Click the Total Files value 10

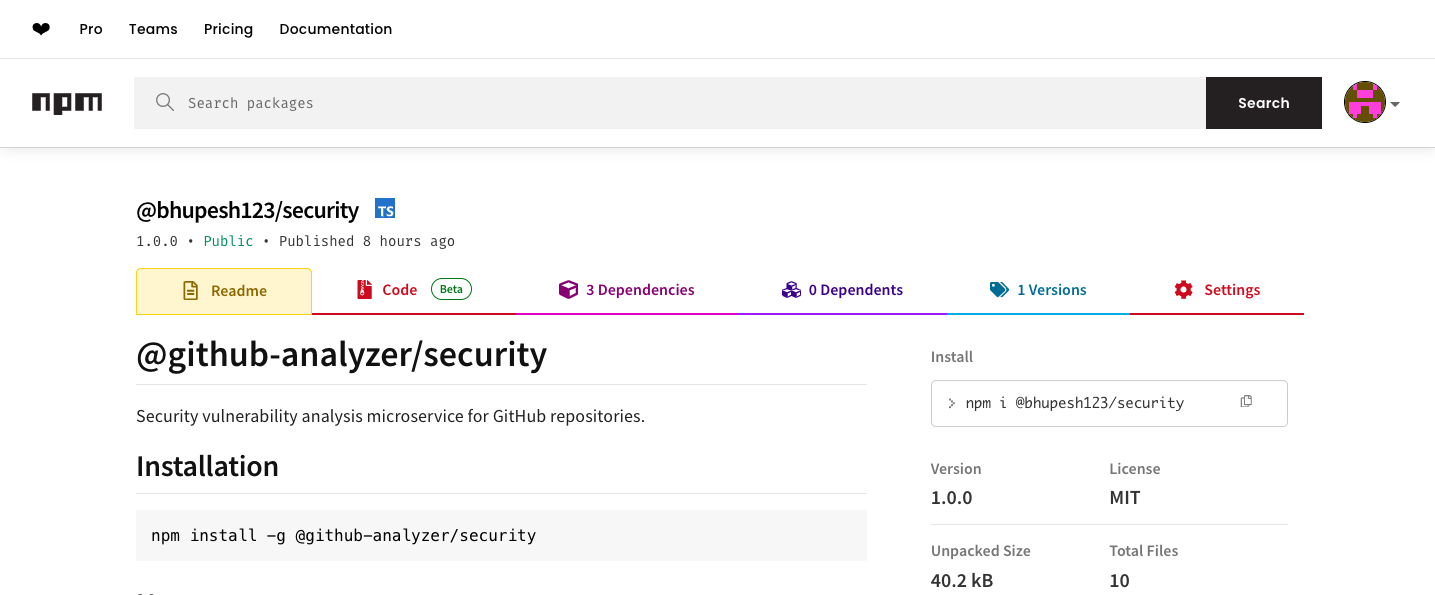(x=1119, y=580)
